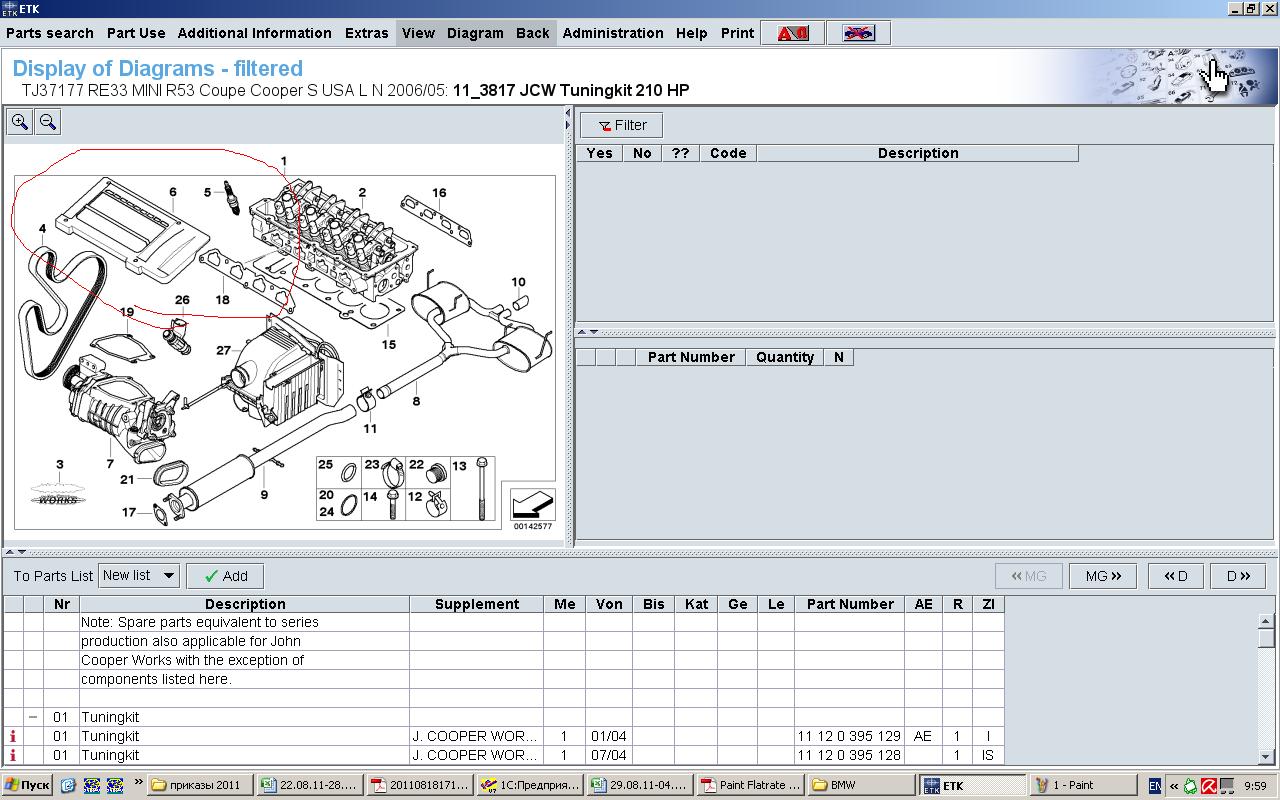Click parts list scrollbar down arrow
This screenshot has width=1280, height=800.
(1266, 757)
